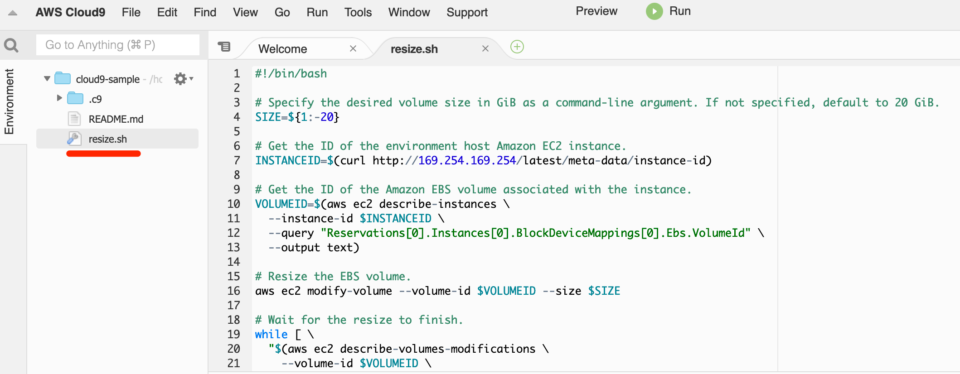
Task: Open the AWS Cloud9 menu
Action: click(69, 12)
